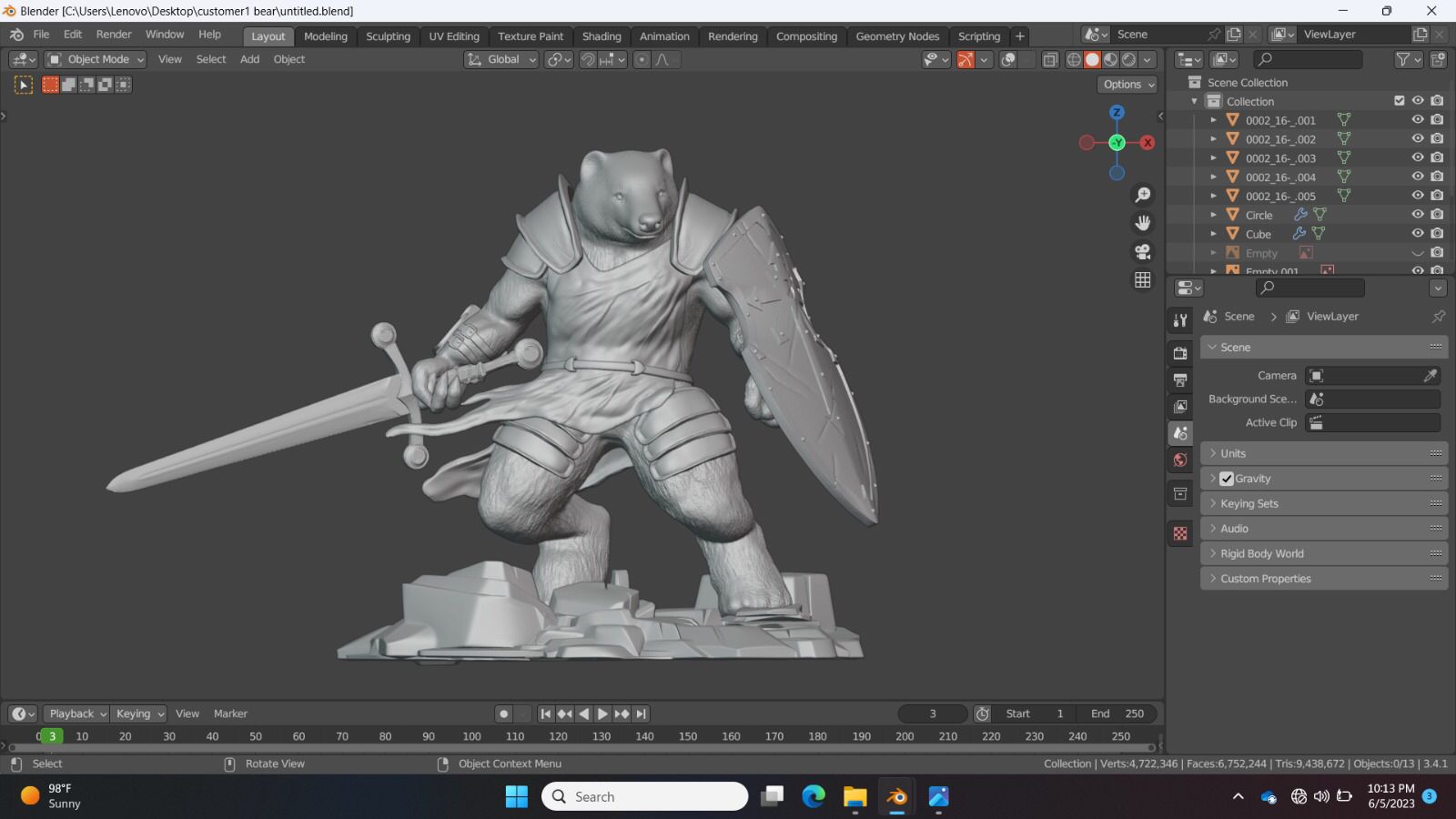Screen dimensions: 1456x819
Task: Open Microsoft Edge from the taskbar
Action: pos(814,797)
